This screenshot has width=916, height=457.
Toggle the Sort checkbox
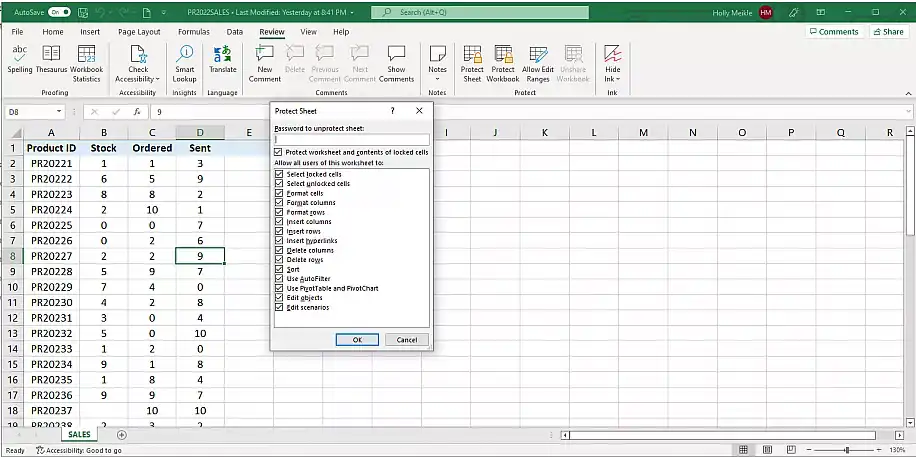pyautogui.click(x=279, y=269)
